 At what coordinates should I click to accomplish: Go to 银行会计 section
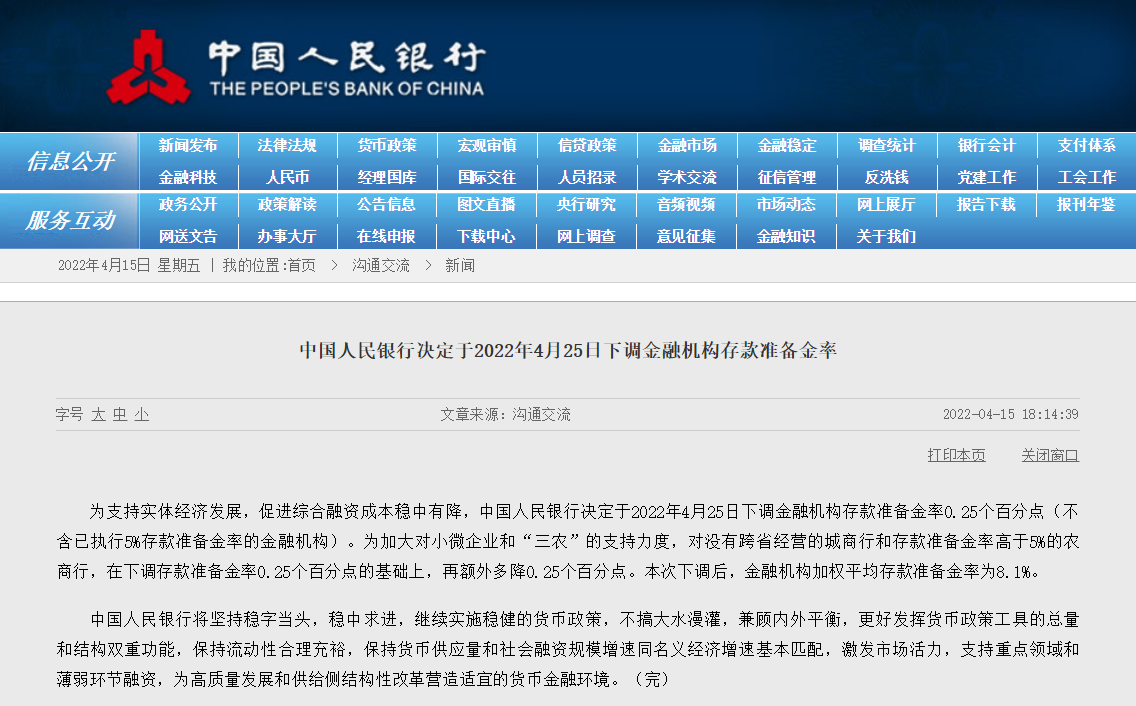987,146
